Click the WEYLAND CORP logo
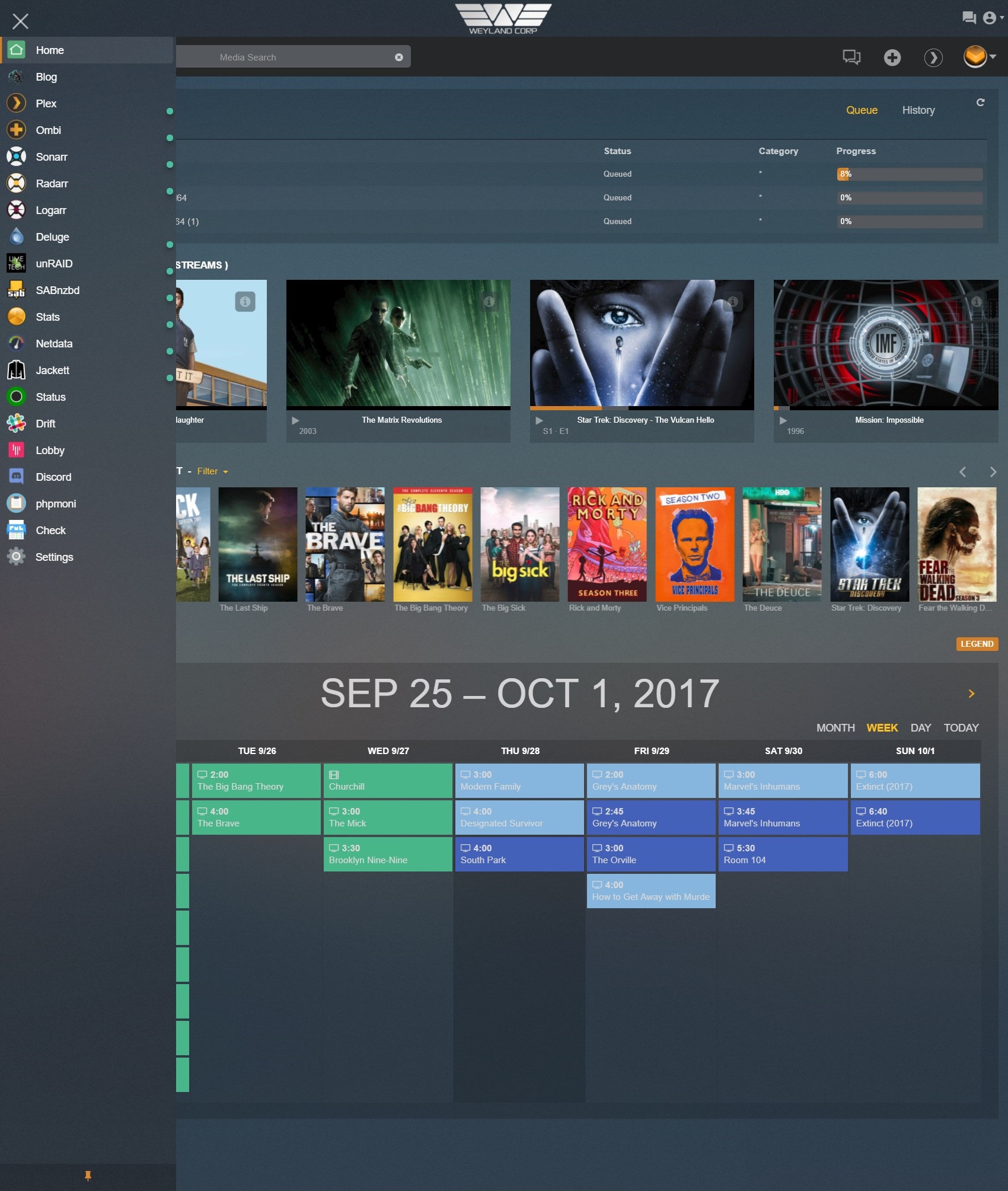The height and width of the screenshot is (1191, 1008). tap(503, 18)
